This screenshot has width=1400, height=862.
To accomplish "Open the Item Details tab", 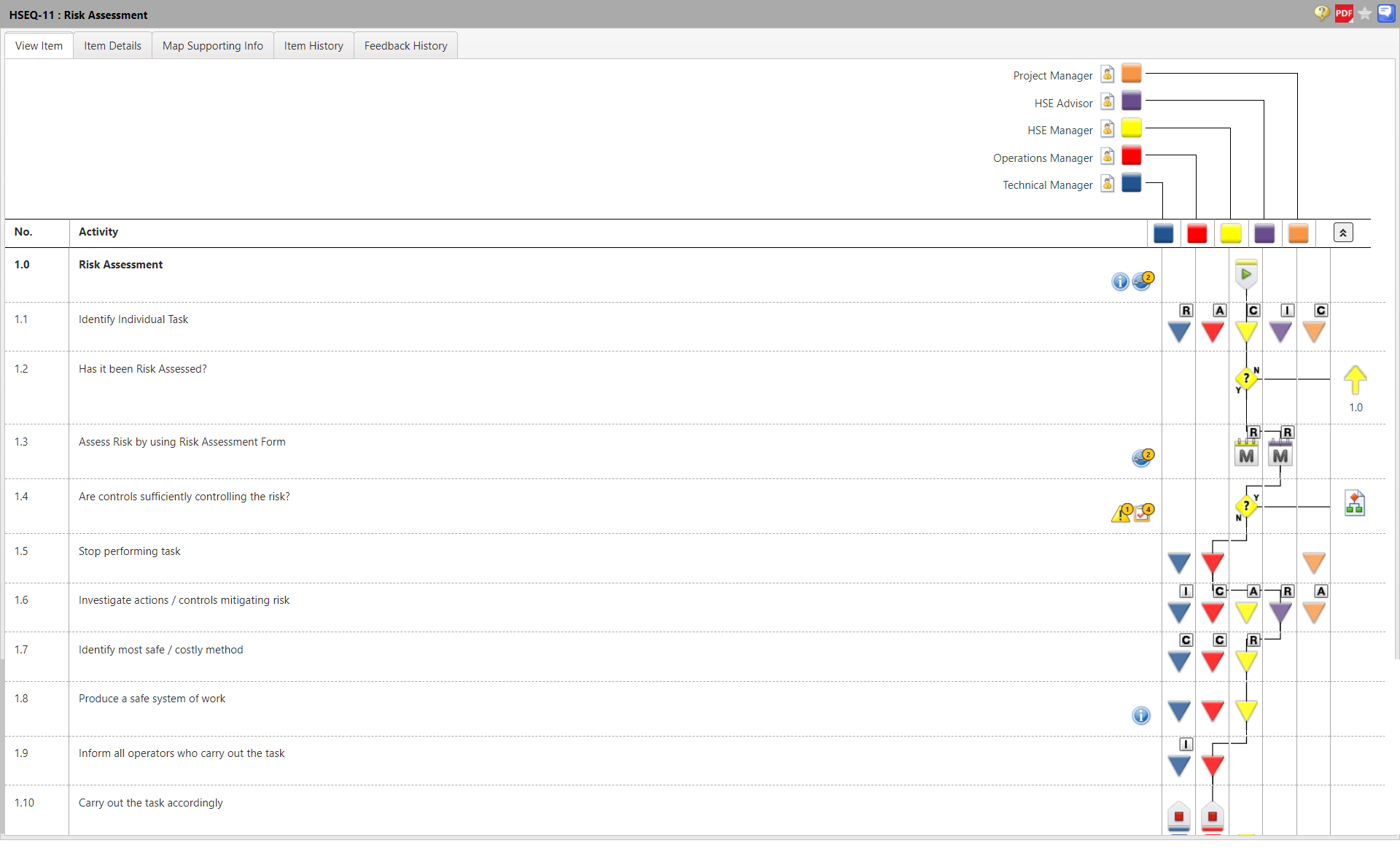I will pyautogui.click(x=112, y=45).
